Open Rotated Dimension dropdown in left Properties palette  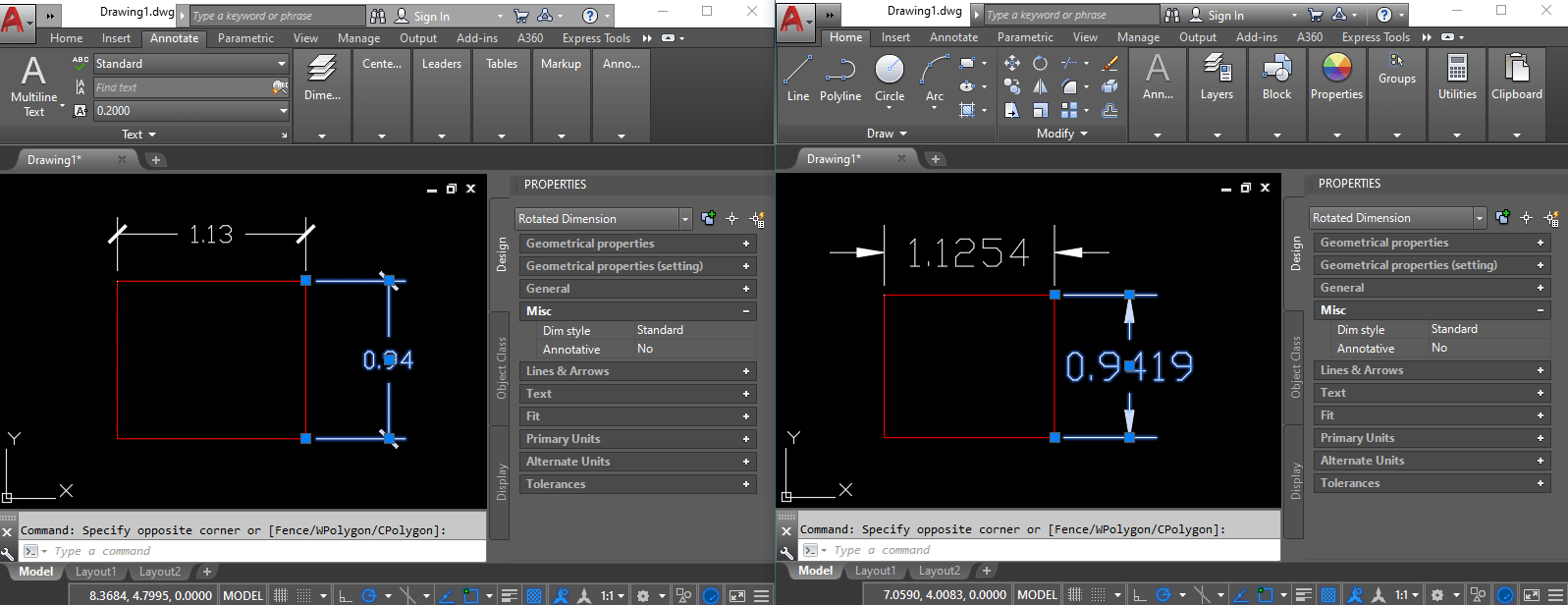[x=604, y=219]
